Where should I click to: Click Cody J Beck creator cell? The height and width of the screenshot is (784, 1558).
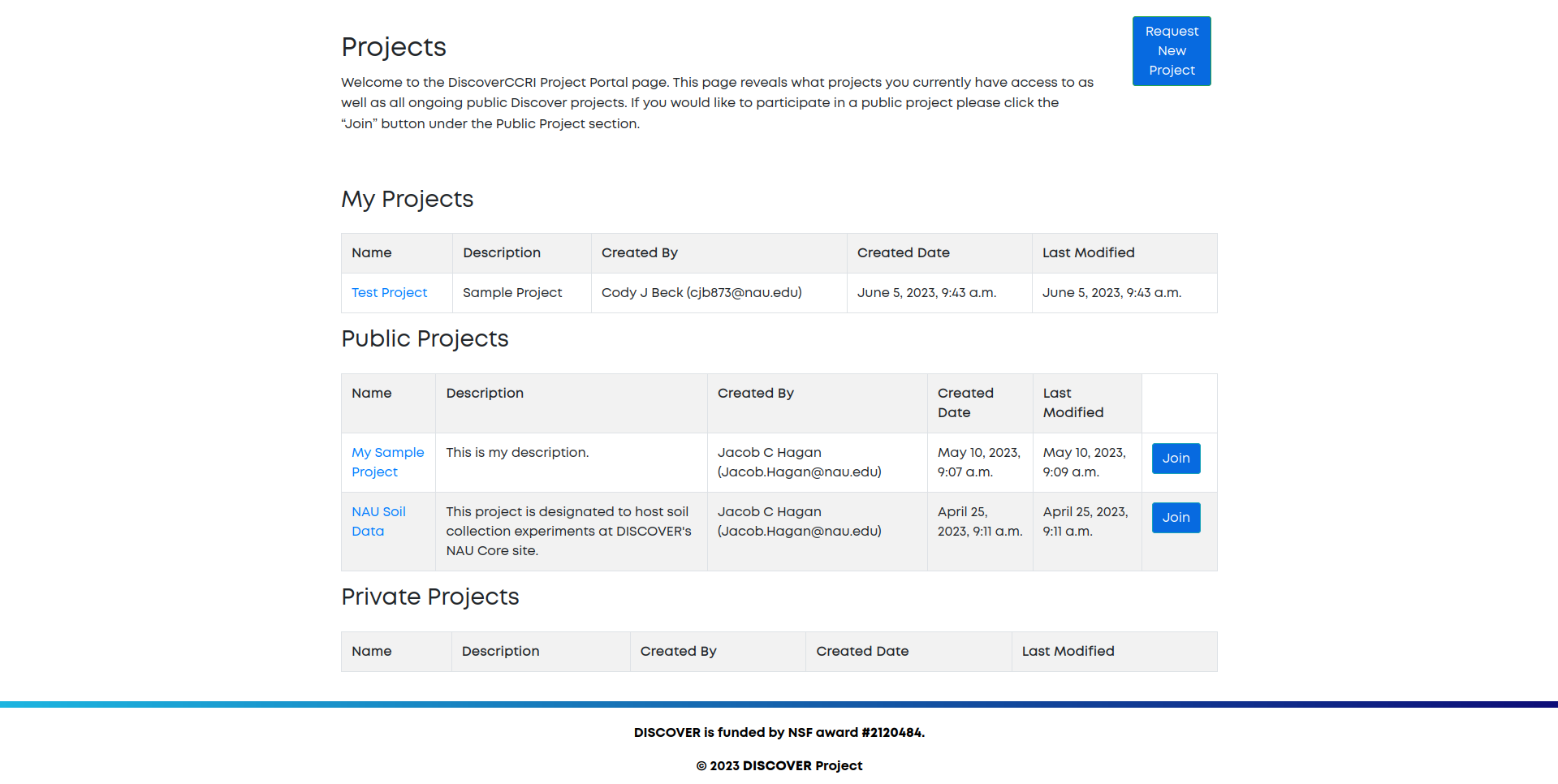click(719, 293)
